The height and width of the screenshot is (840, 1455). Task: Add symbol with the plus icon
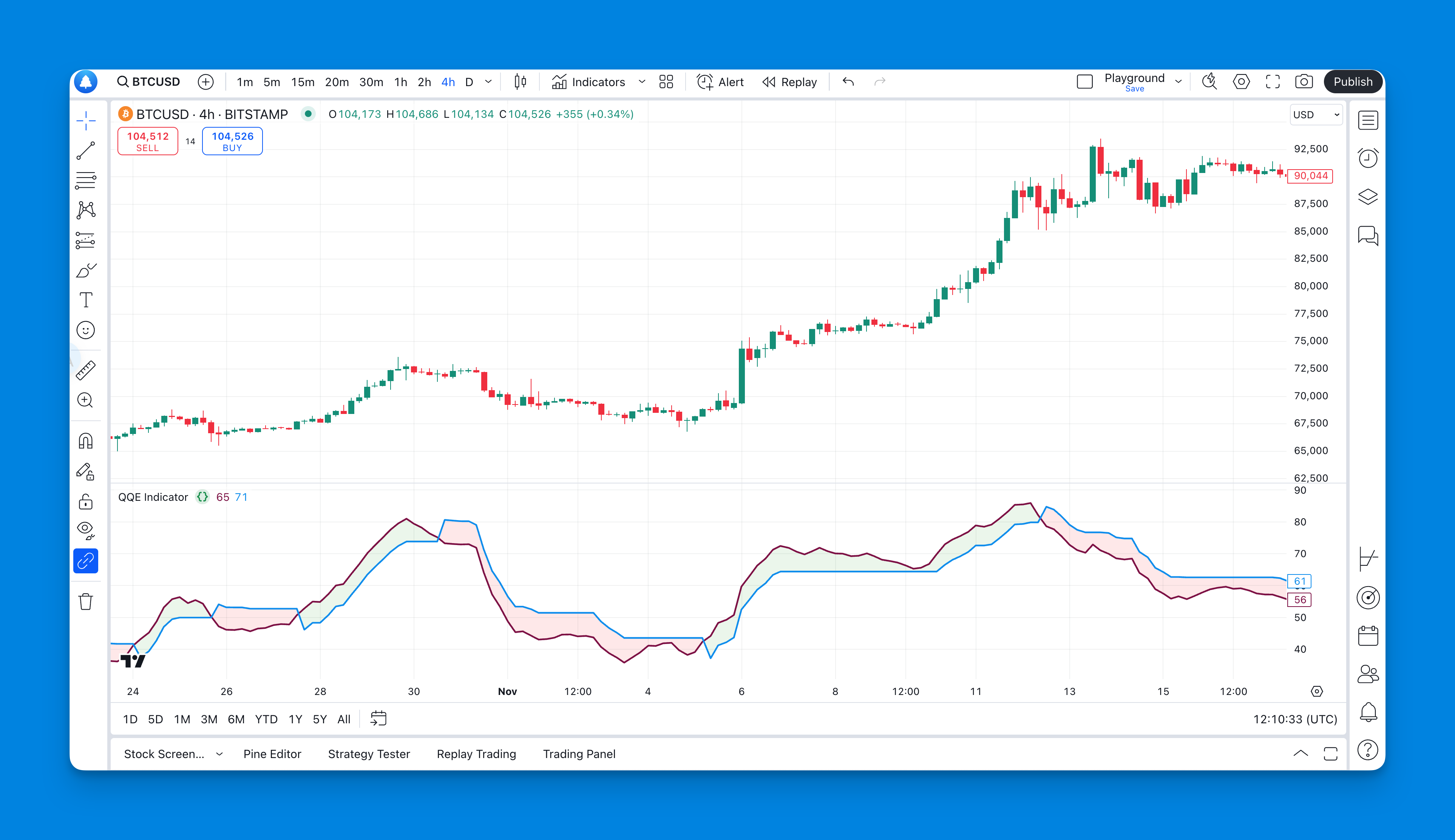tap(205, 82)
